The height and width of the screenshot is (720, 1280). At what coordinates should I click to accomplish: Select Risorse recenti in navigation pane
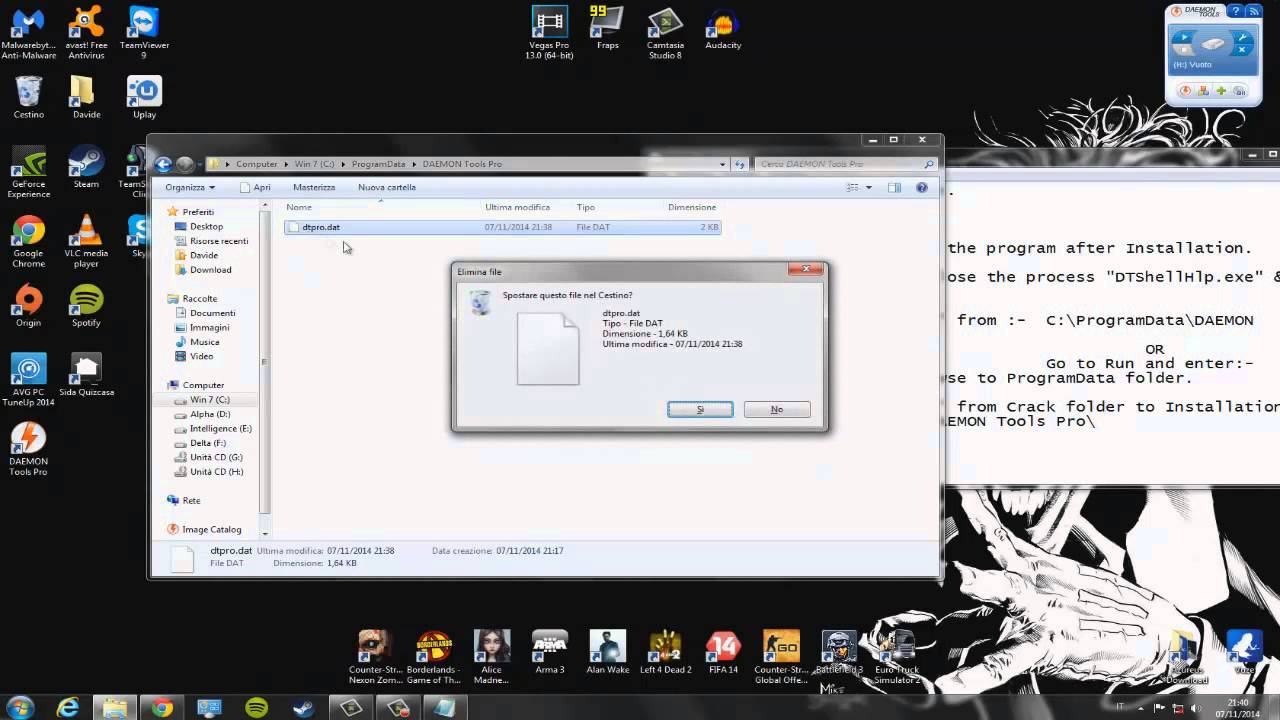click(219, 241)
